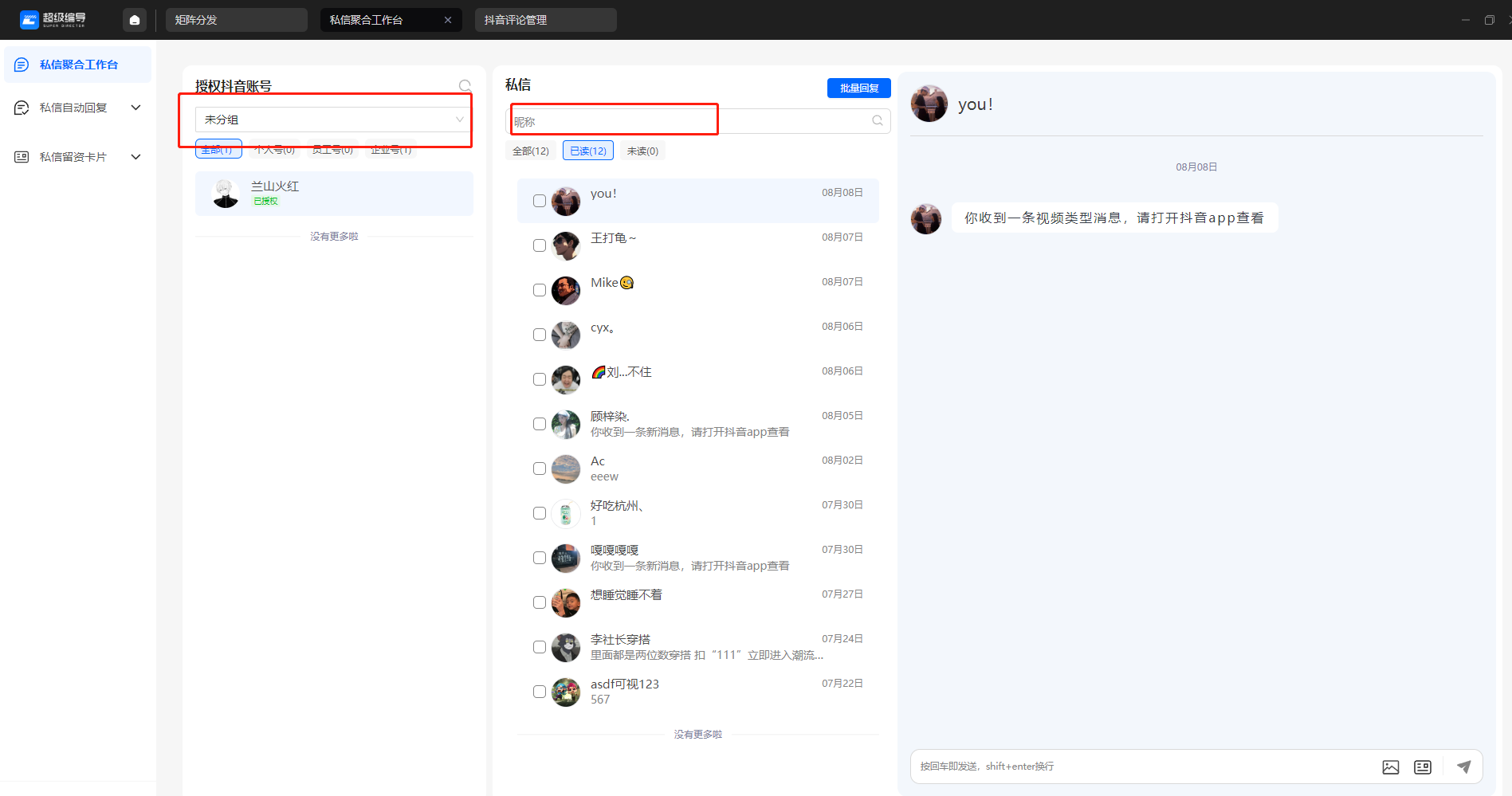Click refresh icon beside 授权抖音账号
1512x796 pixels.
pyautogui.click(x=465, y=85)
